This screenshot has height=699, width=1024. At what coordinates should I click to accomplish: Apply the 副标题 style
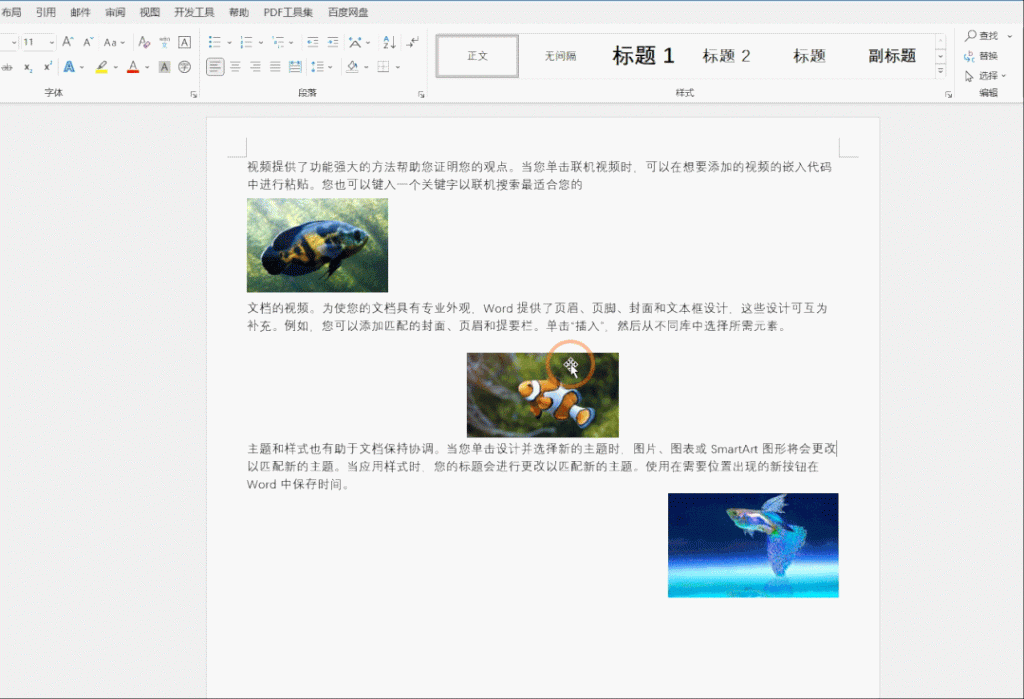[x=892, y=56]
